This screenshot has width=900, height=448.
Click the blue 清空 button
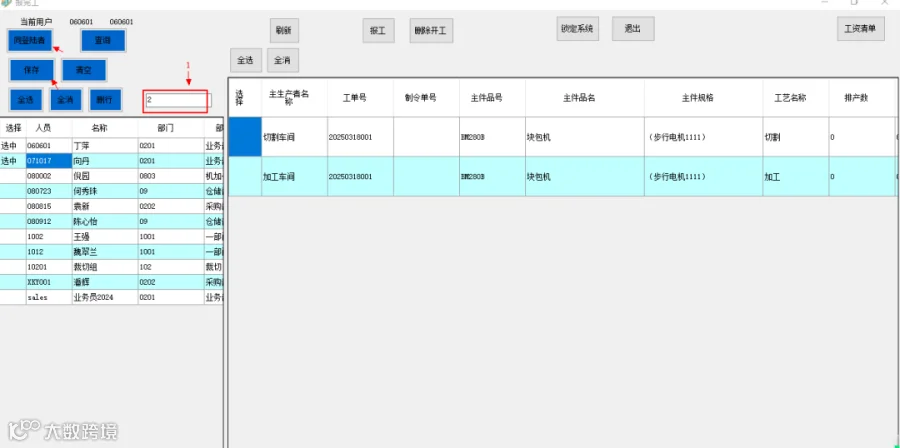click(x=84, y=70)
